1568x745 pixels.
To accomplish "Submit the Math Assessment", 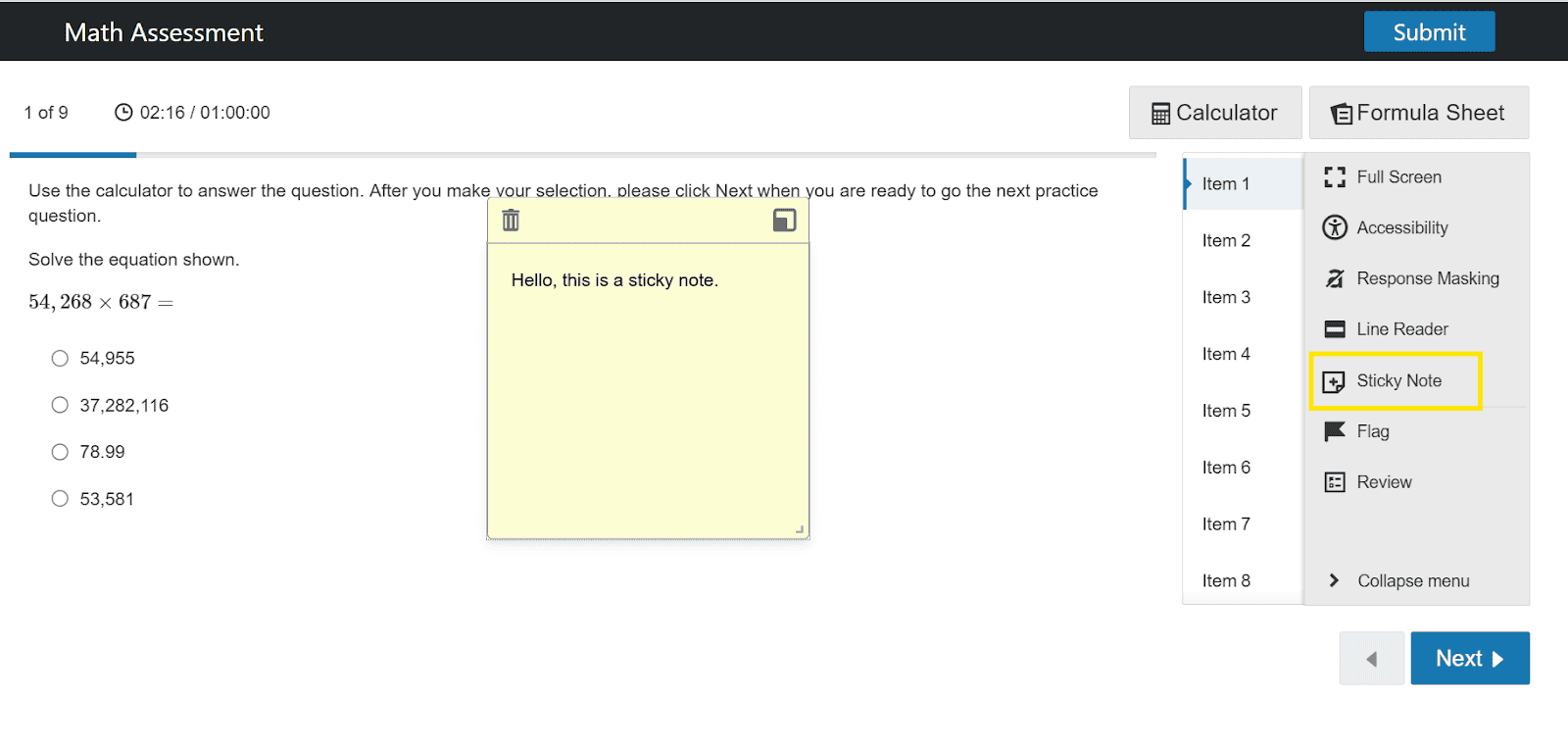I will tap(1429, 32).
